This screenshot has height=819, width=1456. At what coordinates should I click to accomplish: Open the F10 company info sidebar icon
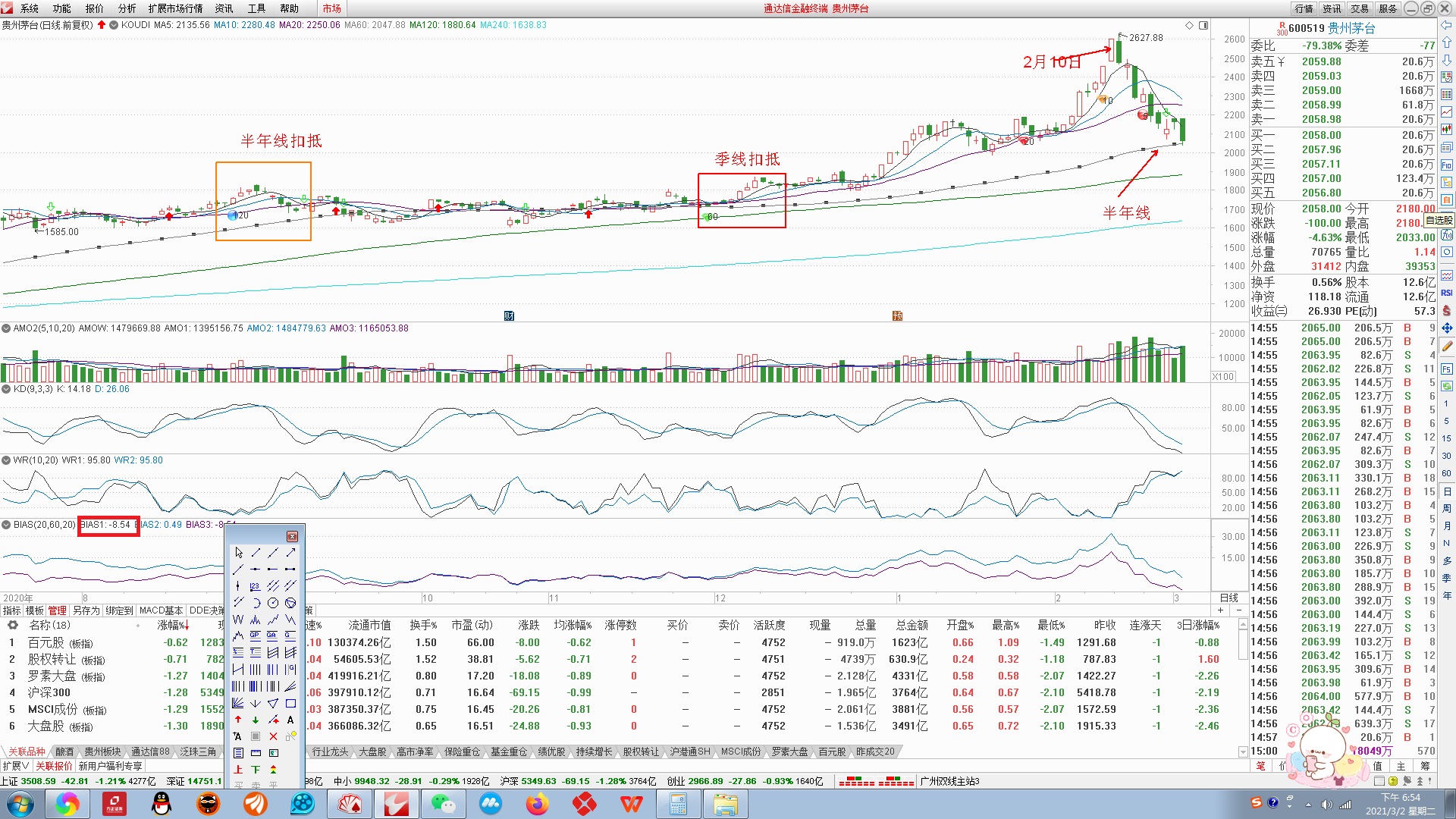click(x=1447, y=165)
